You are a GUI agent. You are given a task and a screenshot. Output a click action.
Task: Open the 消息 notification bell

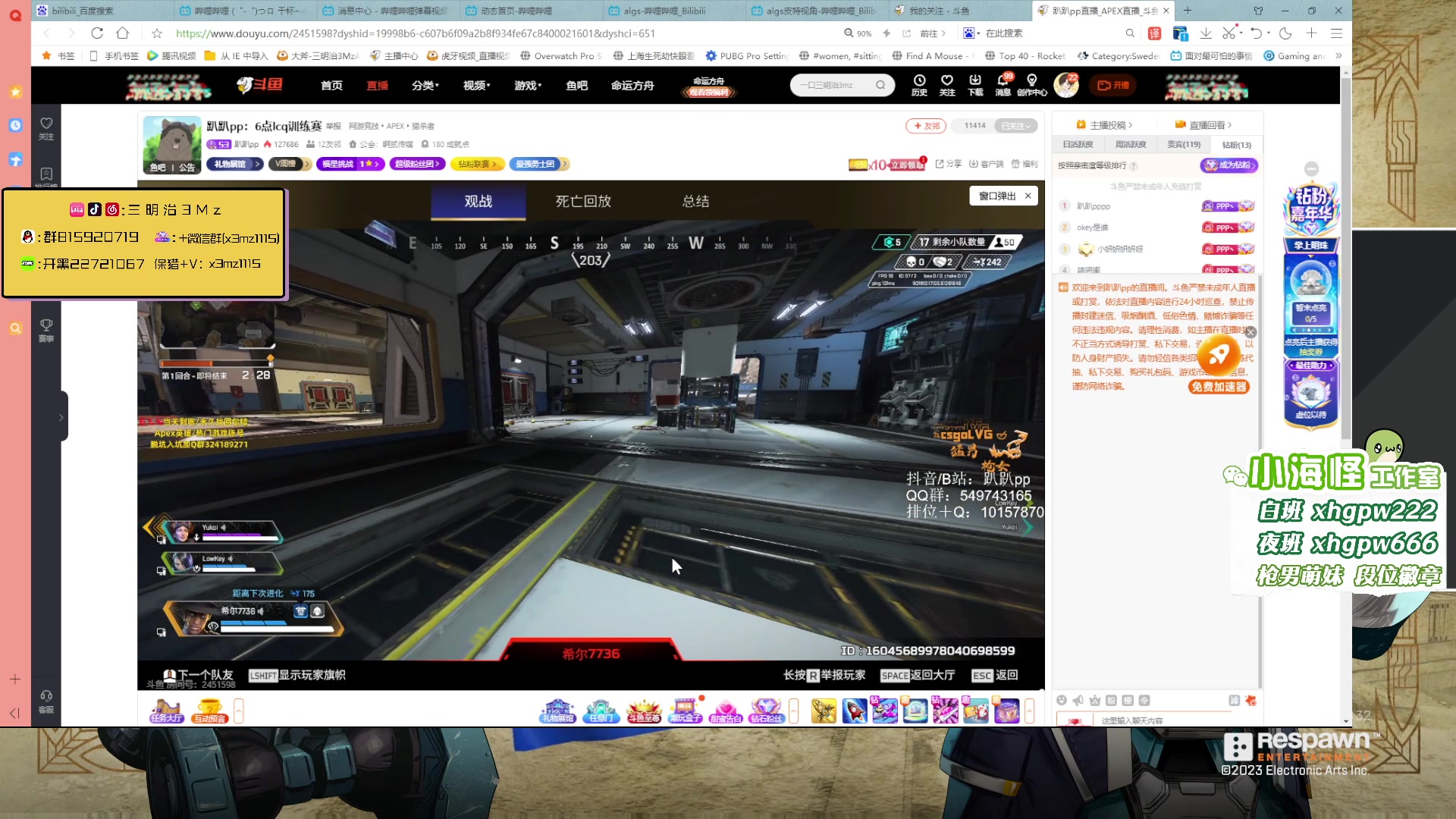[x=1003, y=84]
